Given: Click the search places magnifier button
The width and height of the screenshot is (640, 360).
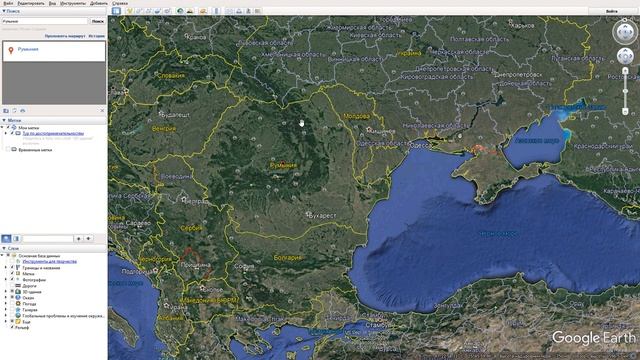Looking at the screenshot, I should click(x=6, y=238).
